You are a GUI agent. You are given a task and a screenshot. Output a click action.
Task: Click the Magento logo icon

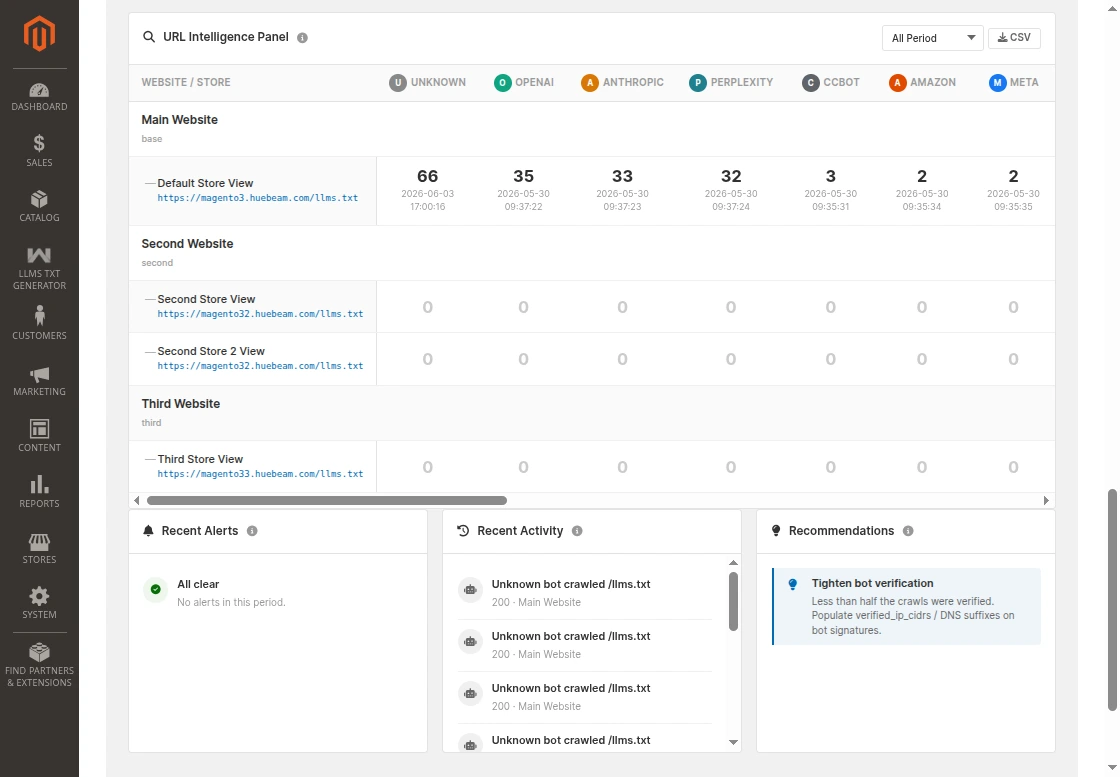tap(39, 34)
